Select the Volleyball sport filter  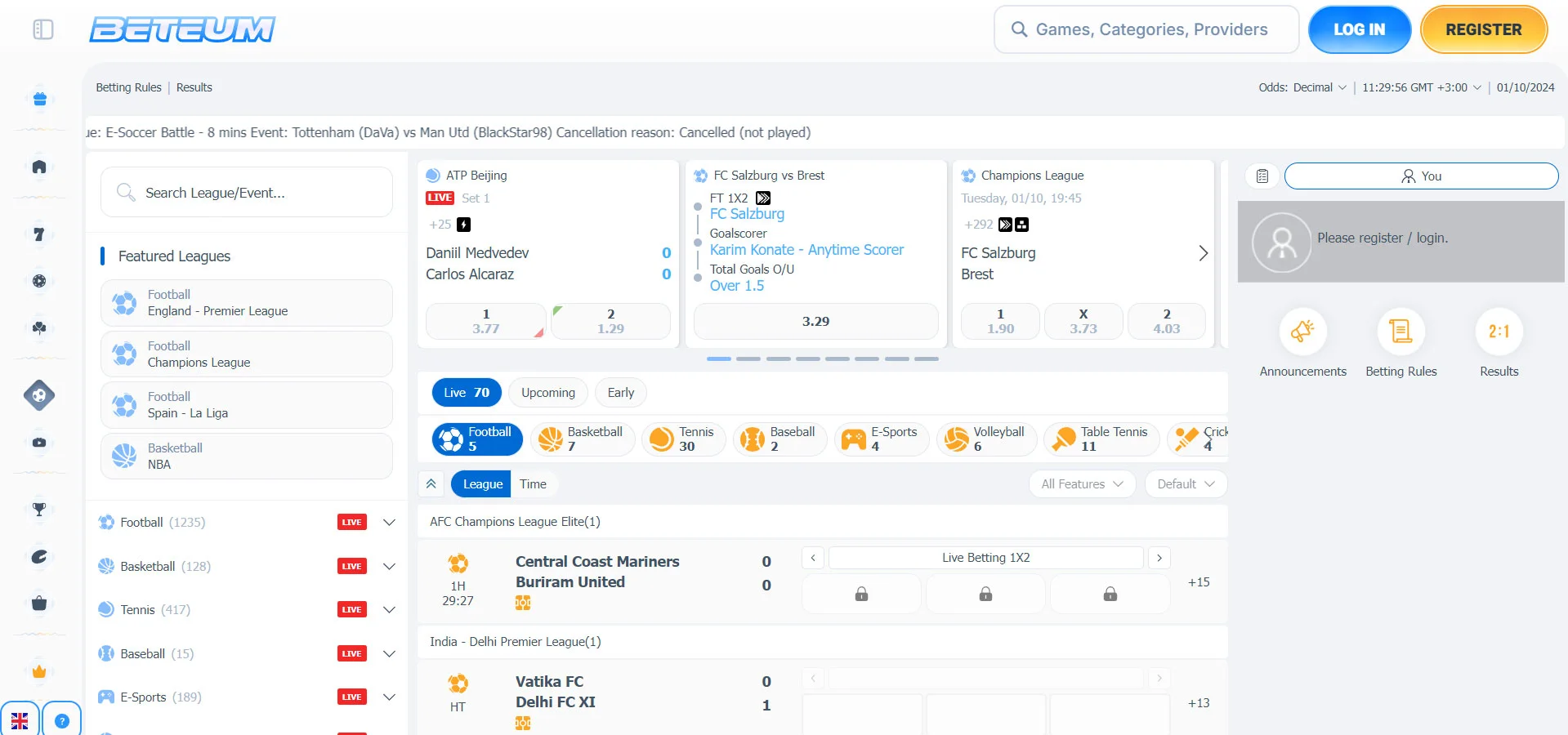click(986, 439)
